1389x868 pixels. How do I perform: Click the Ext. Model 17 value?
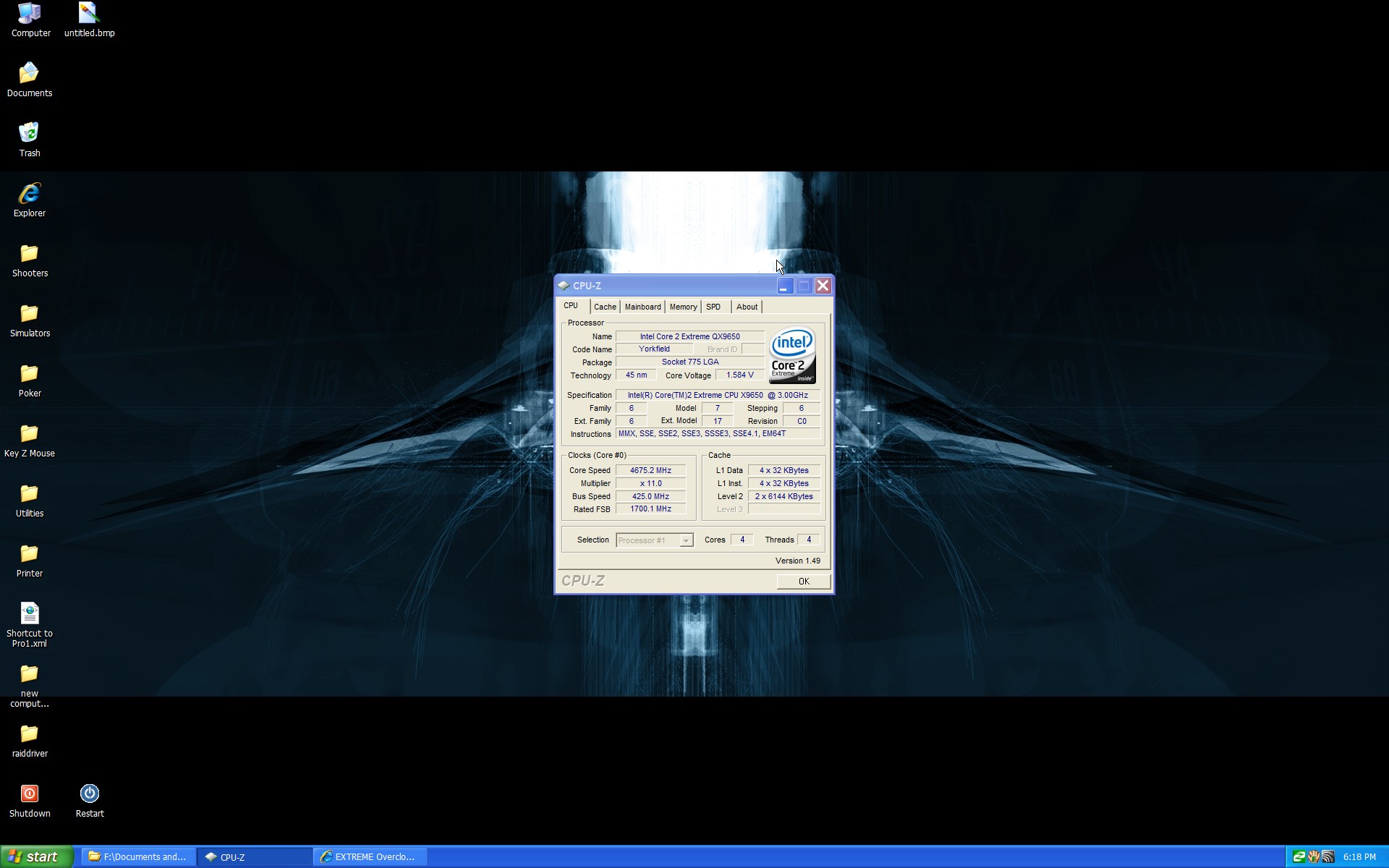[717, 421]
